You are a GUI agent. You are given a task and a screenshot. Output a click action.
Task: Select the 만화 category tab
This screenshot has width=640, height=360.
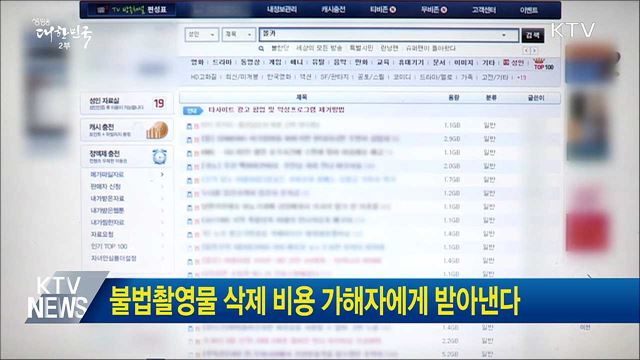pyautogui.click(x=361, y=62)
